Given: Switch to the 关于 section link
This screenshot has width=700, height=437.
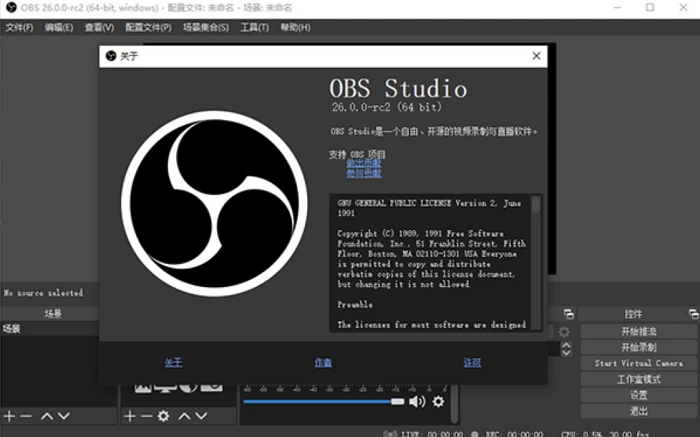Looking at the screenshot, I should pos(173,362).
